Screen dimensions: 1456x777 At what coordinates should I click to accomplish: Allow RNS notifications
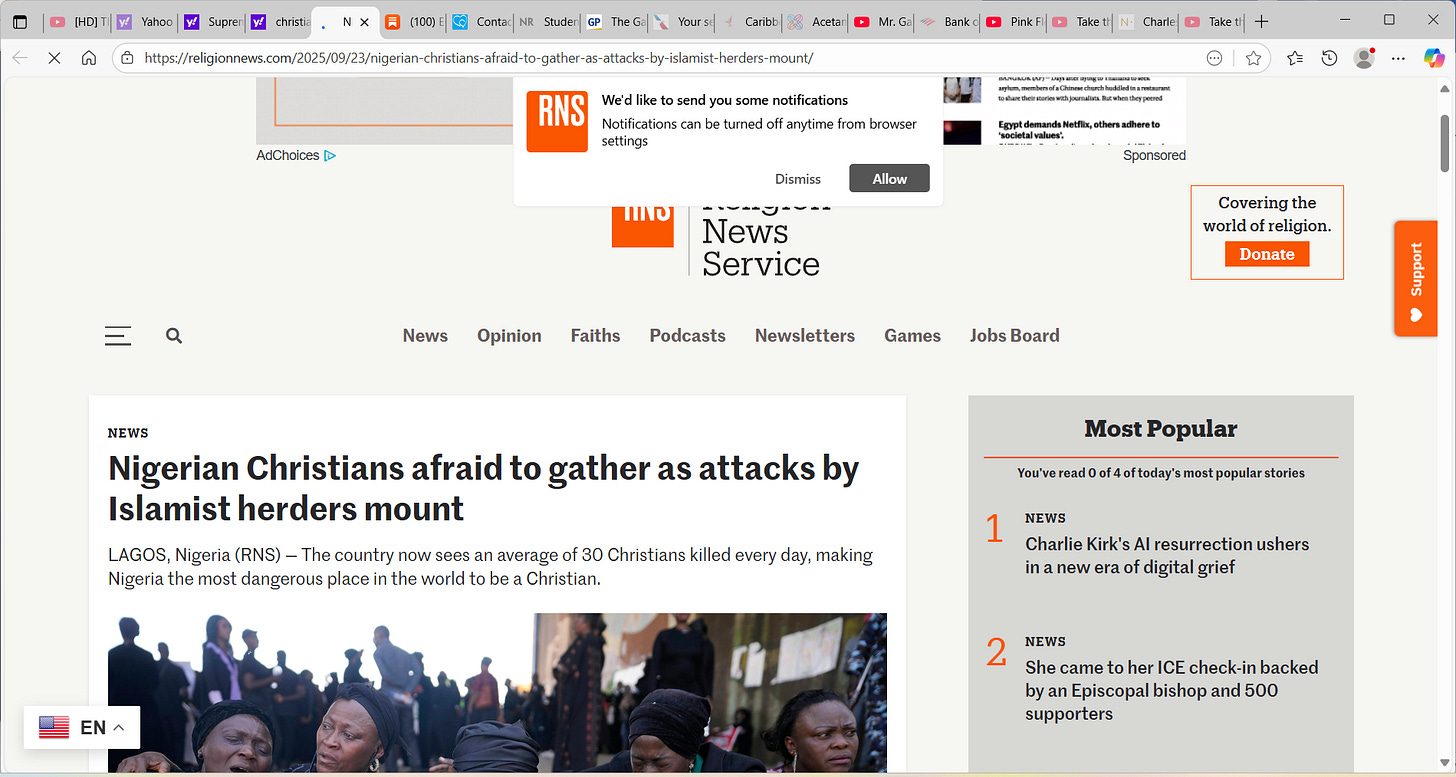[889, 179]
